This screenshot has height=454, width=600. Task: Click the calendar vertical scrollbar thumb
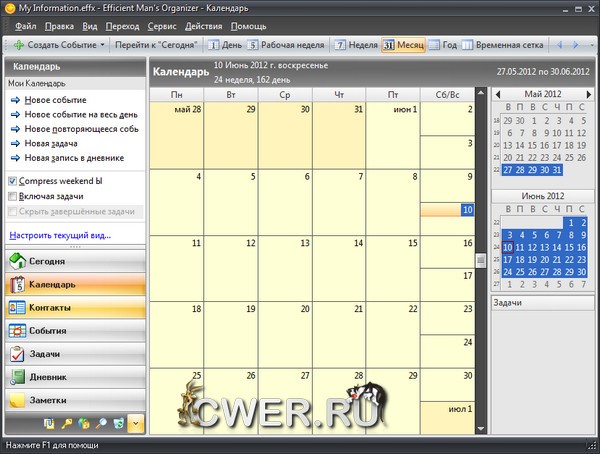[x=481, y=261]
